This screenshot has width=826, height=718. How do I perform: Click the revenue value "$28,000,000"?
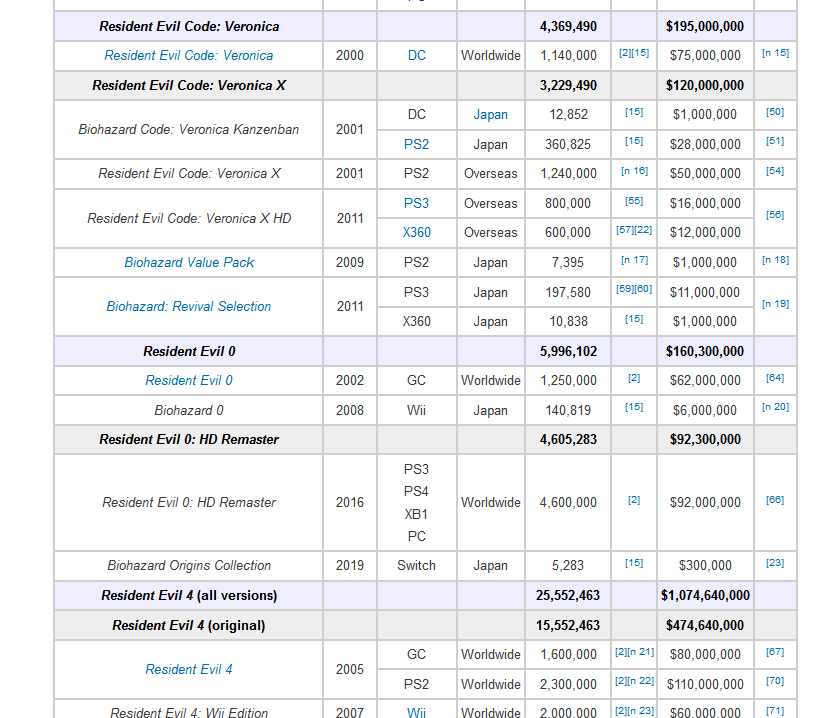pyautogui.click(x=705, y=144)
